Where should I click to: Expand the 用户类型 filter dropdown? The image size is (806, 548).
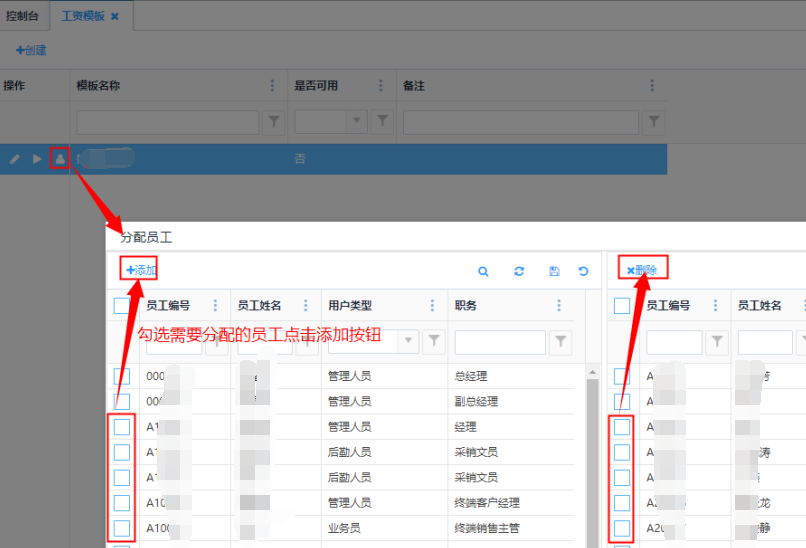[409, 342]
